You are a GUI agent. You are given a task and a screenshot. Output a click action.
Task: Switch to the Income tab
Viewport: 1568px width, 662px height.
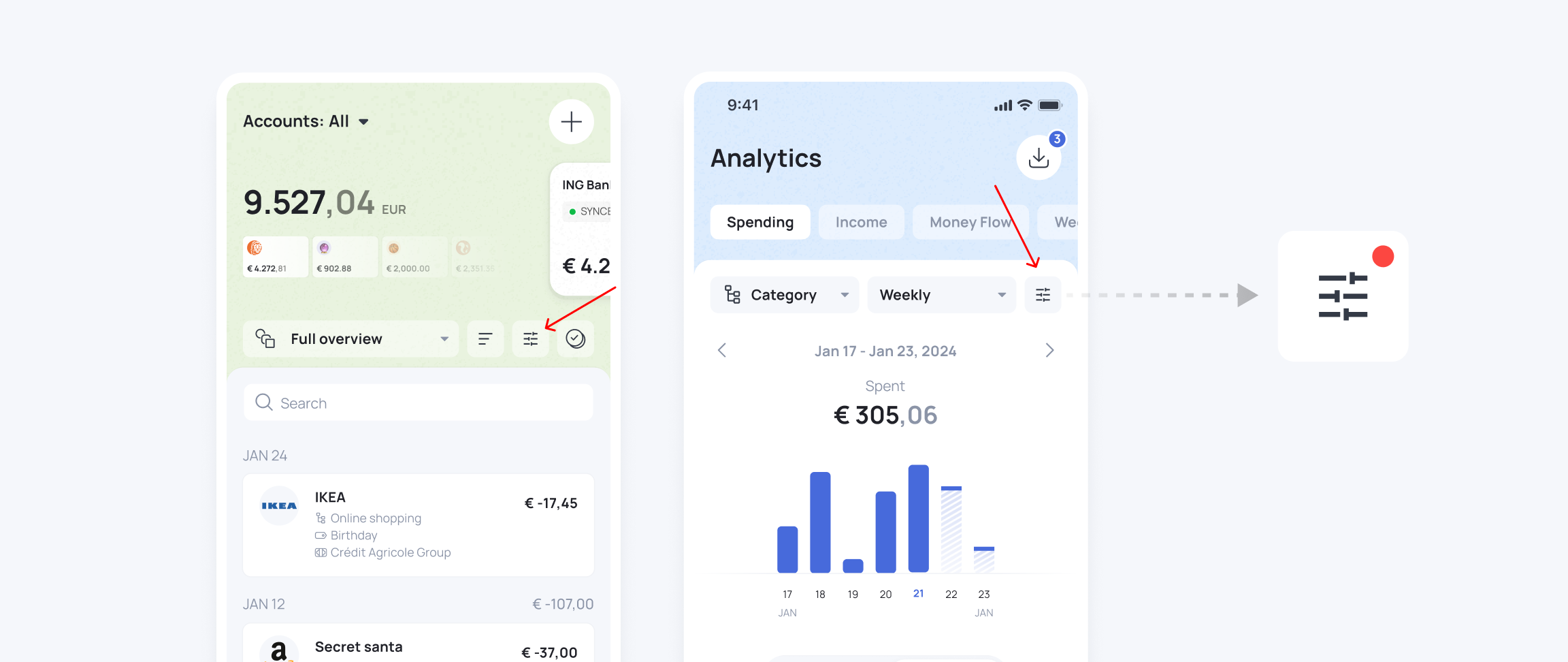(861, 223)
